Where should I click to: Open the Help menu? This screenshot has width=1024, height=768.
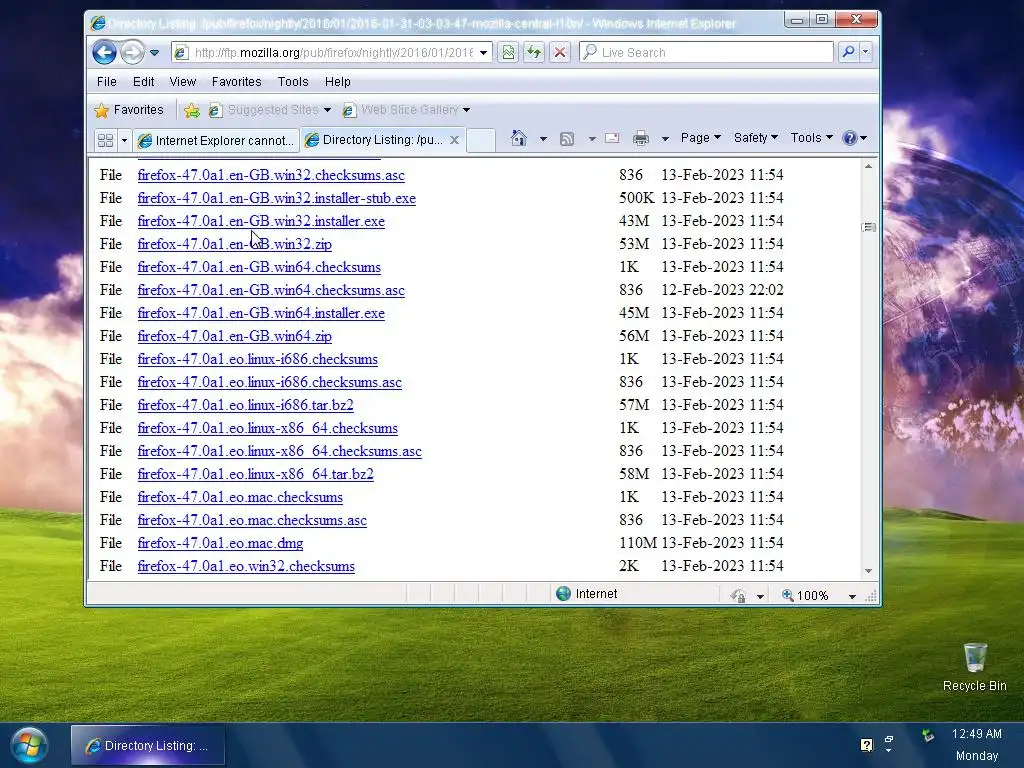[338, 82]
